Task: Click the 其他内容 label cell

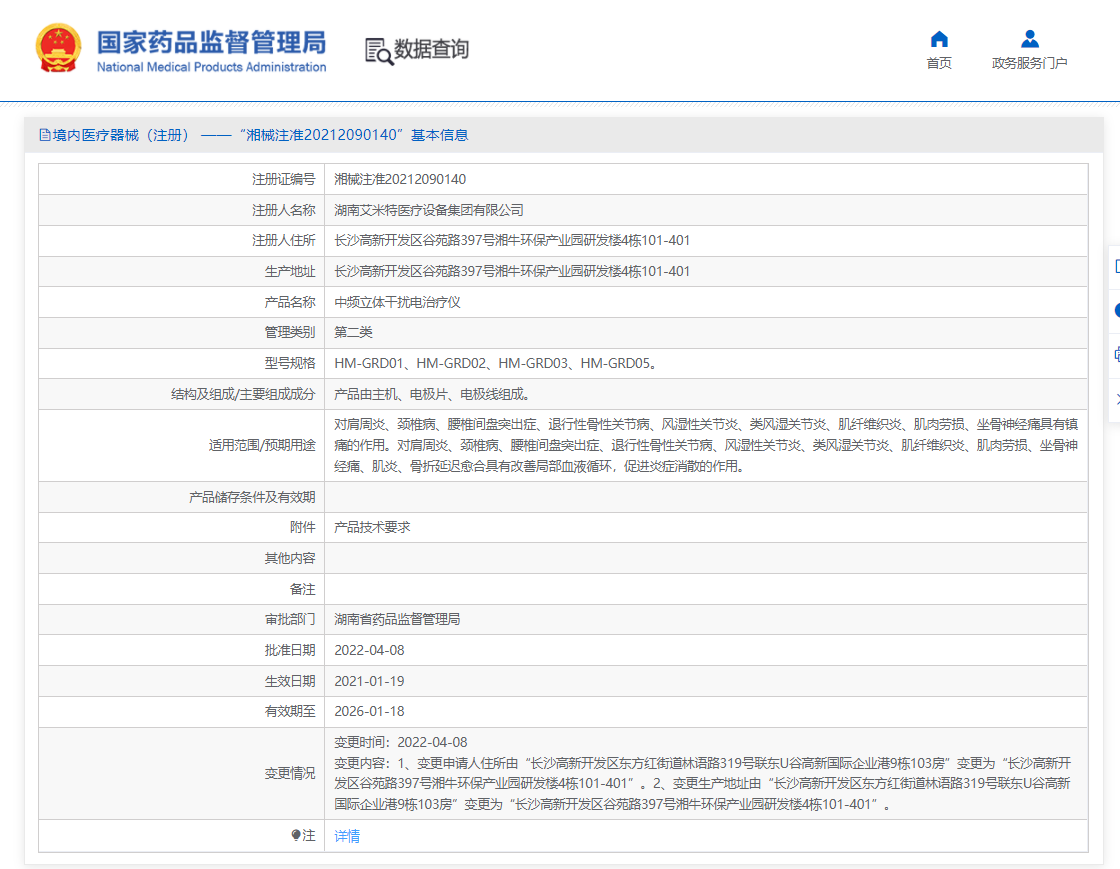Action: pyautogui.click(x=181, y=558)
